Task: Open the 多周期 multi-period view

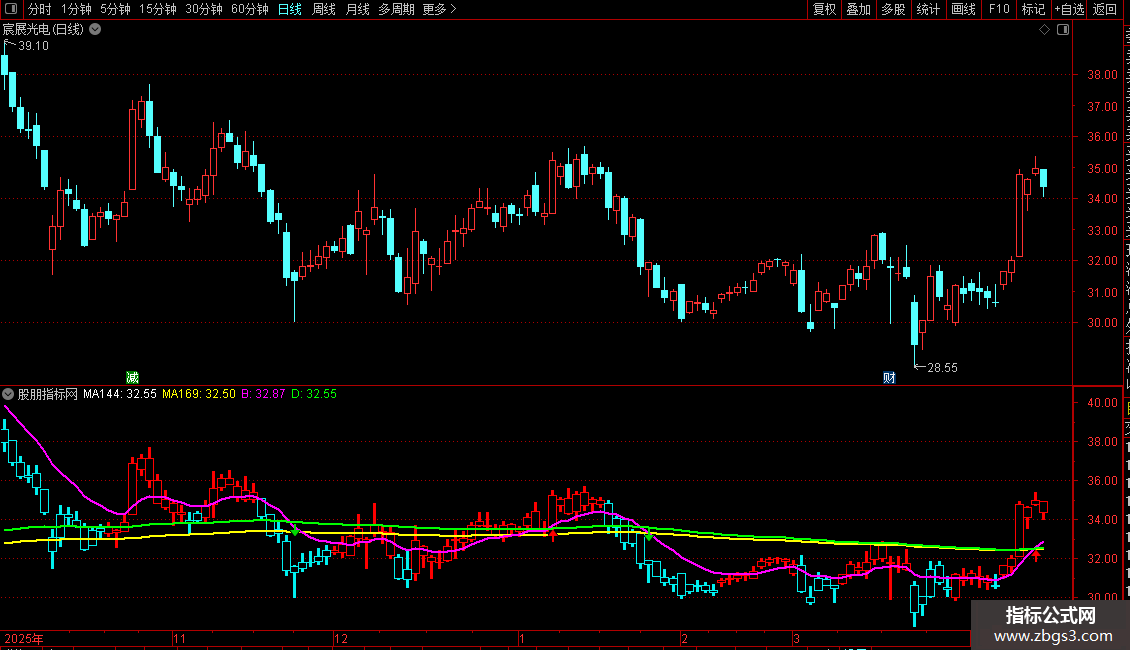Action: 396,9
